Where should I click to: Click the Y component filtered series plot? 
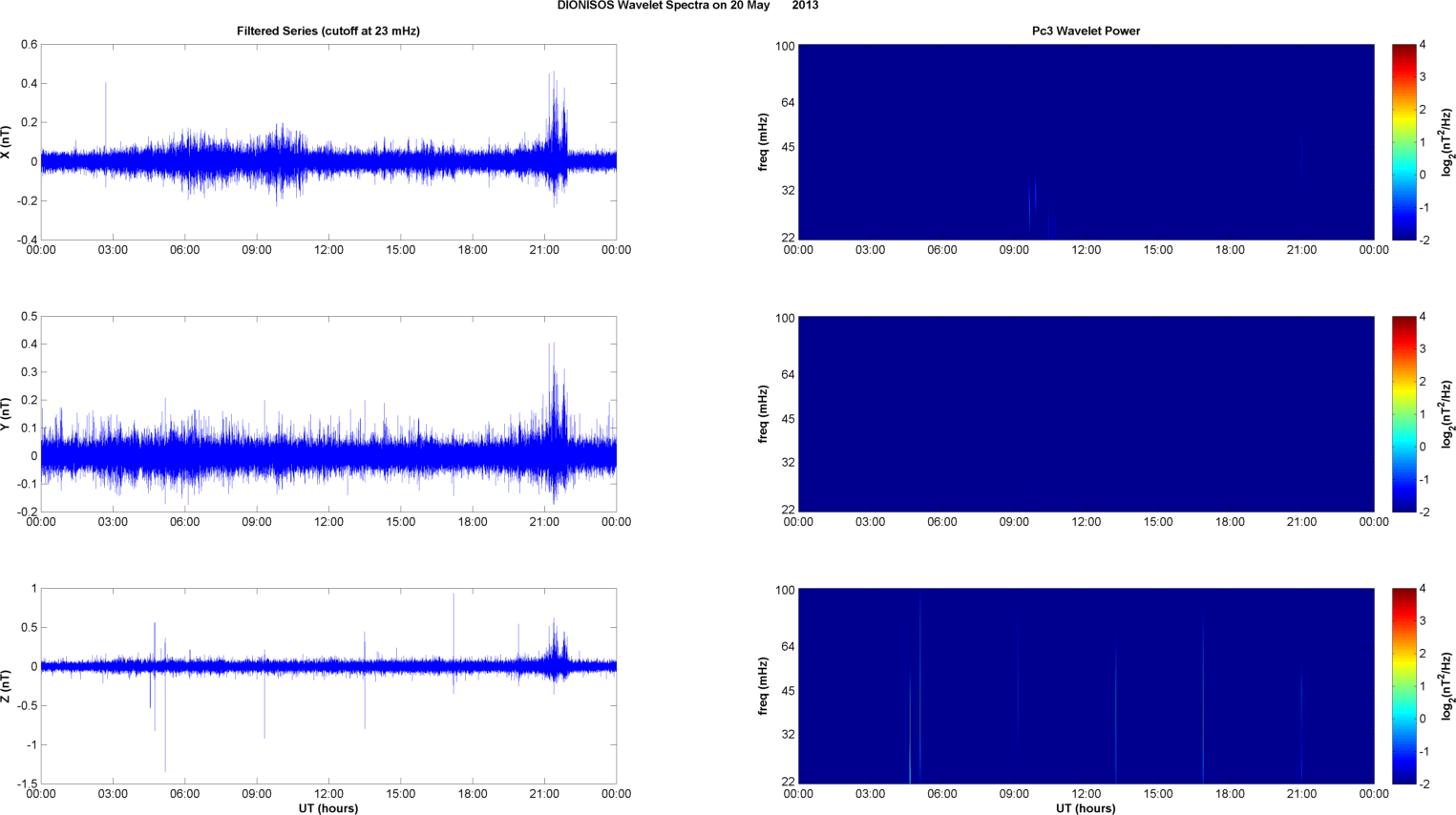[328, 414]
